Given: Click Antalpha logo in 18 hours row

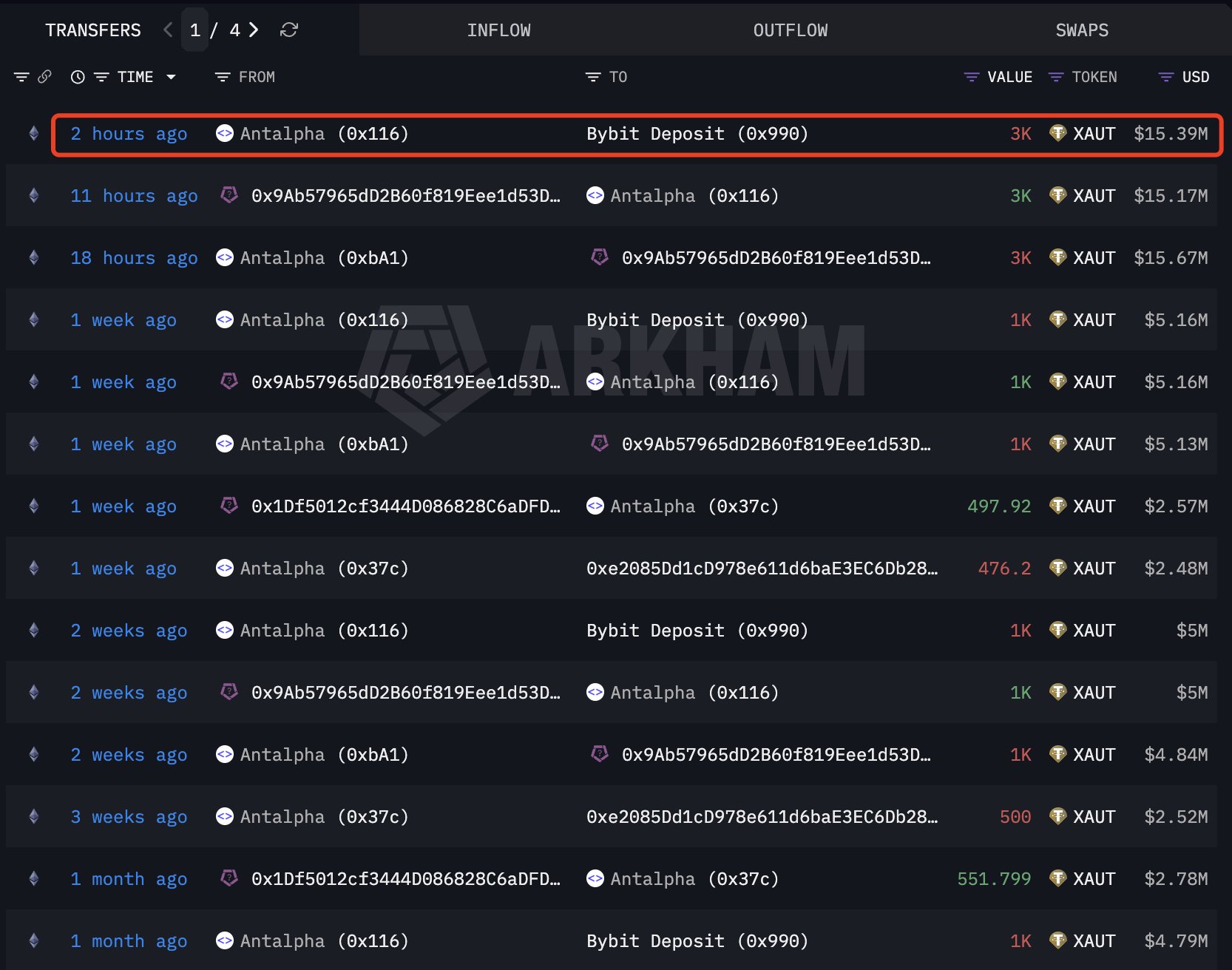Looking at the screenshot, I should point(225,258).
